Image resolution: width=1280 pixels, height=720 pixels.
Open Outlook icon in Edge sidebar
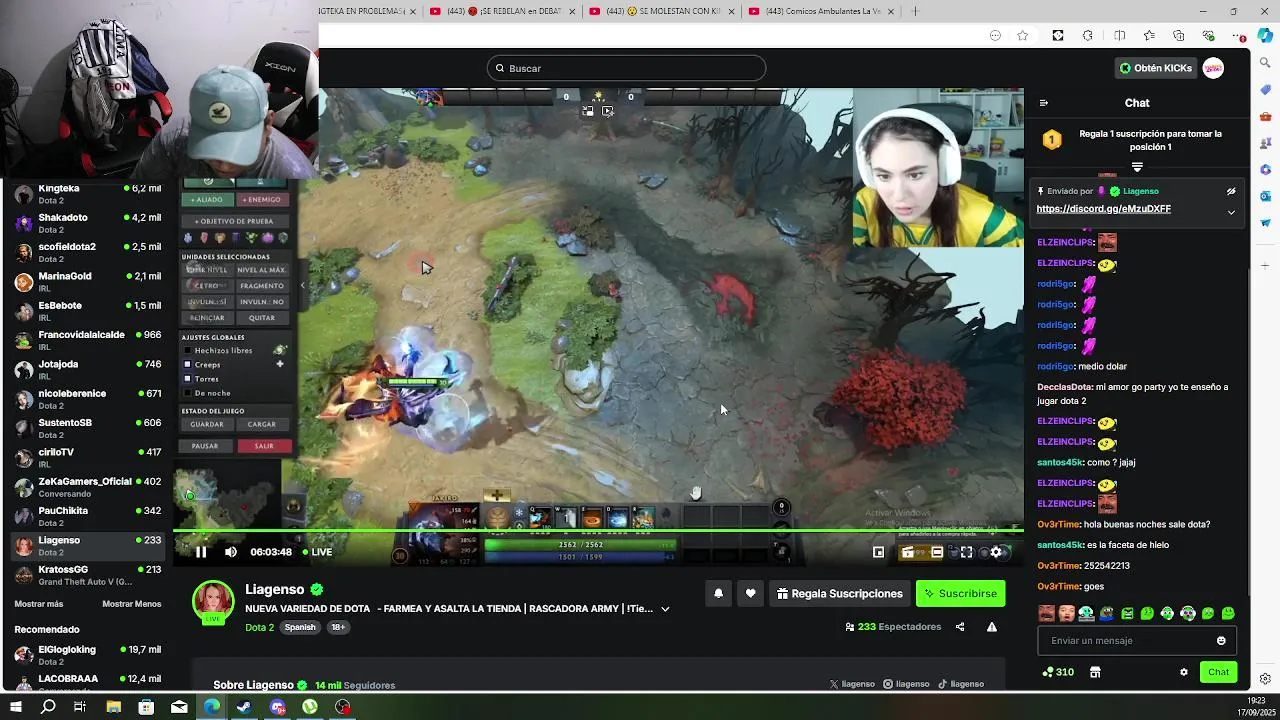coord(1265,196)
